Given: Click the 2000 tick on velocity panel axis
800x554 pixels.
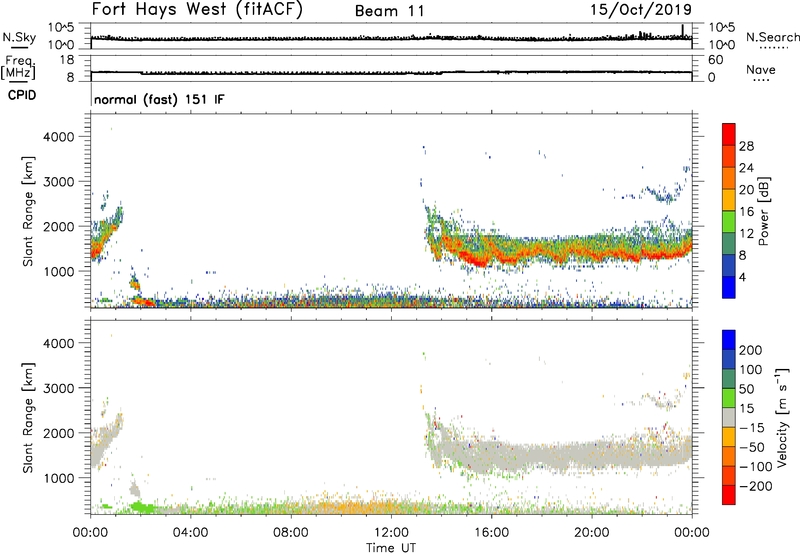Looking at the screenshot, I should tap(59, 433).
